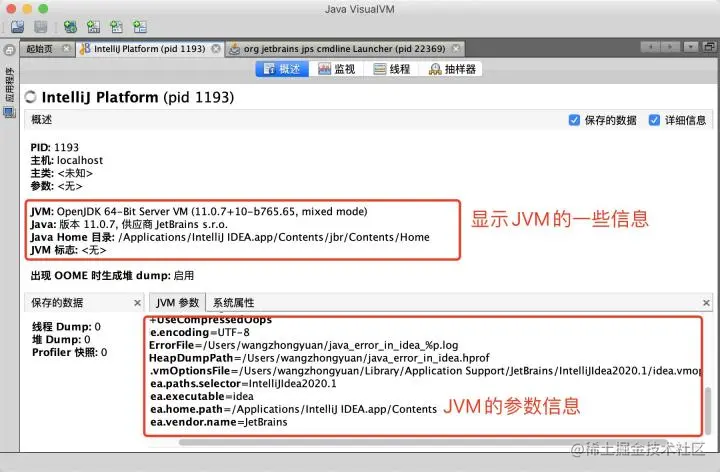Click the JVM: OpenJDK 64-Bit Server VM line
This screenshot has width=720, height=472.
pos(199,212)
